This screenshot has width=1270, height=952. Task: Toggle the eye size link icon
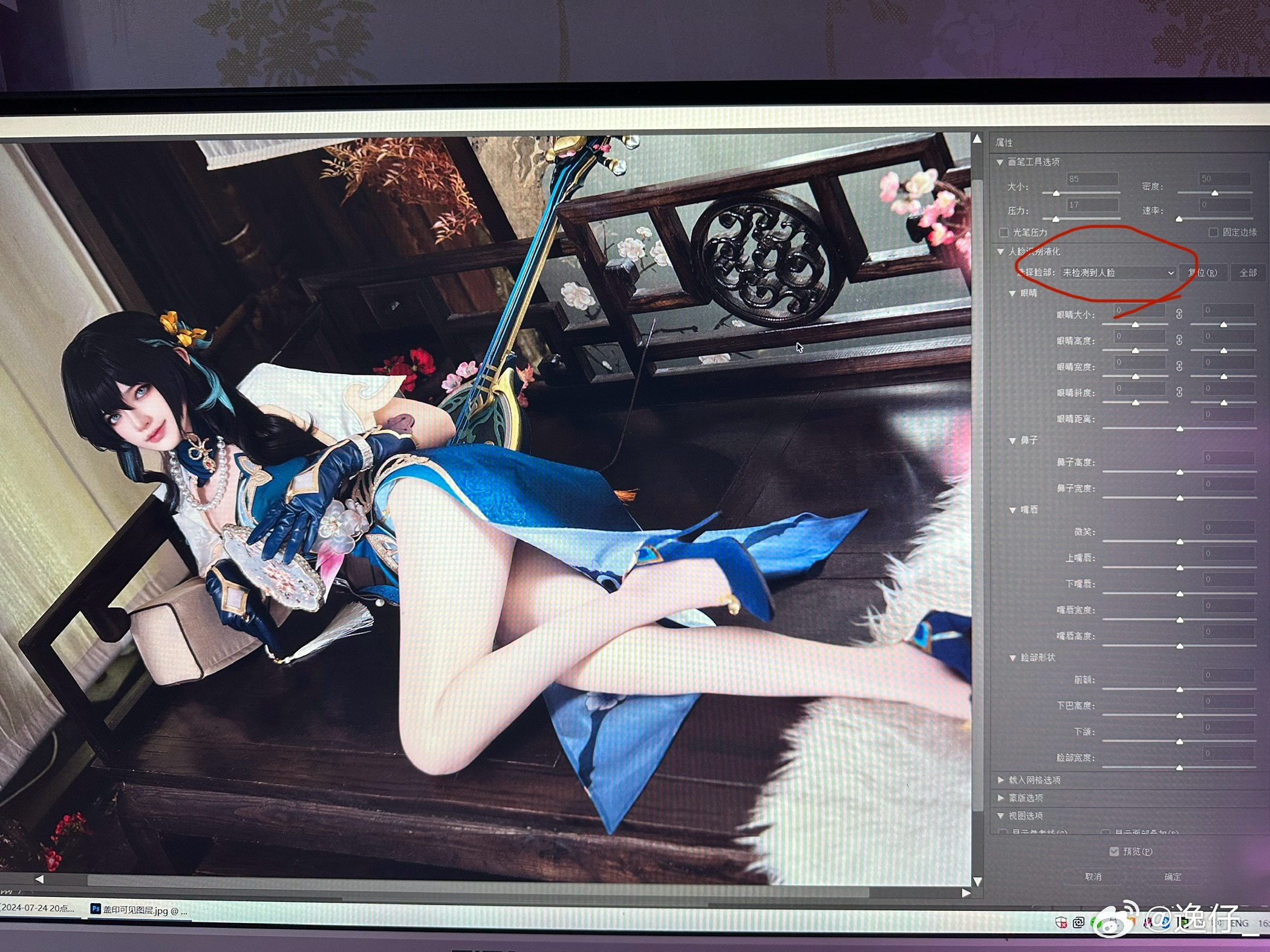click(1179, 314)
